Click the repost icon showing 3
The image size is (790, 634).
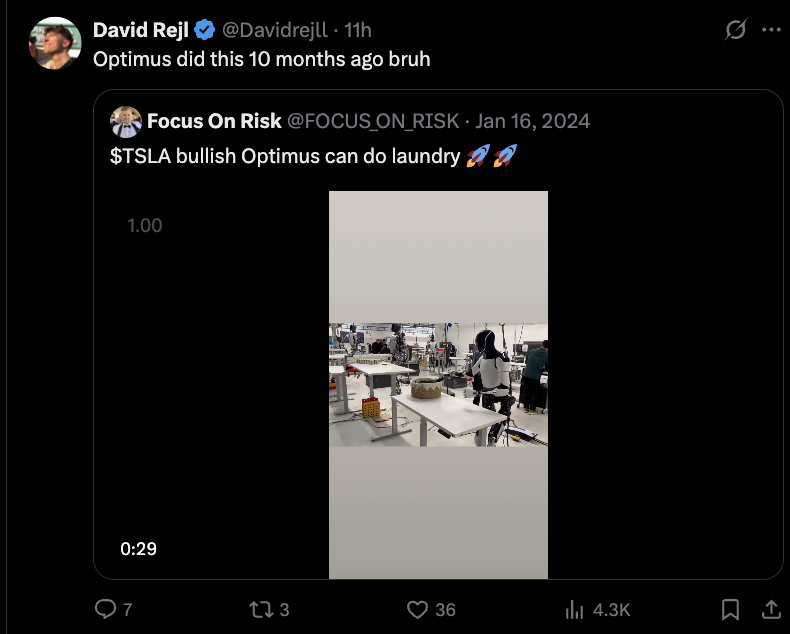pos(260,609)
